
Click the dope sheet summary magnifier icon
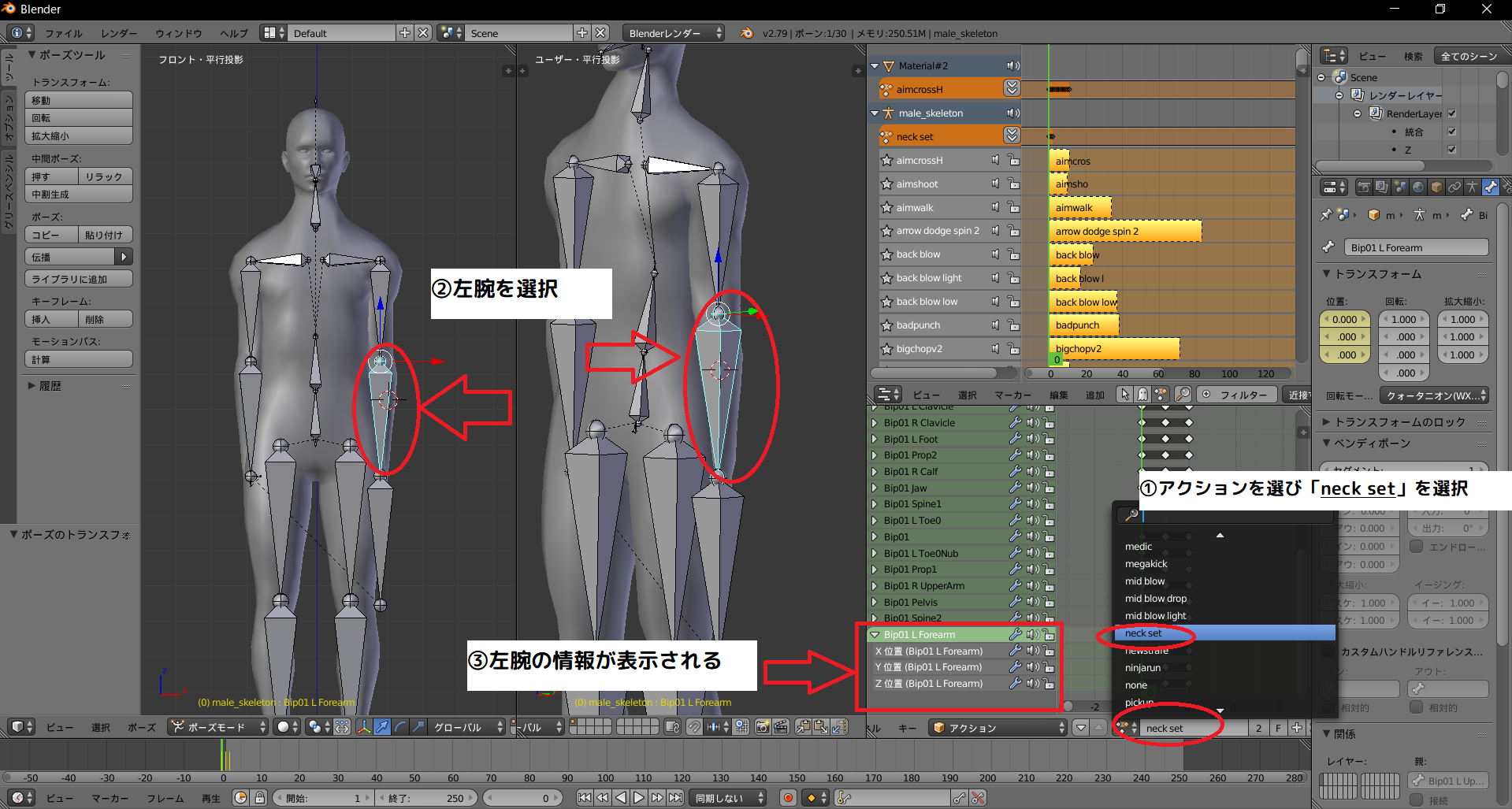tap(1183, 395)
